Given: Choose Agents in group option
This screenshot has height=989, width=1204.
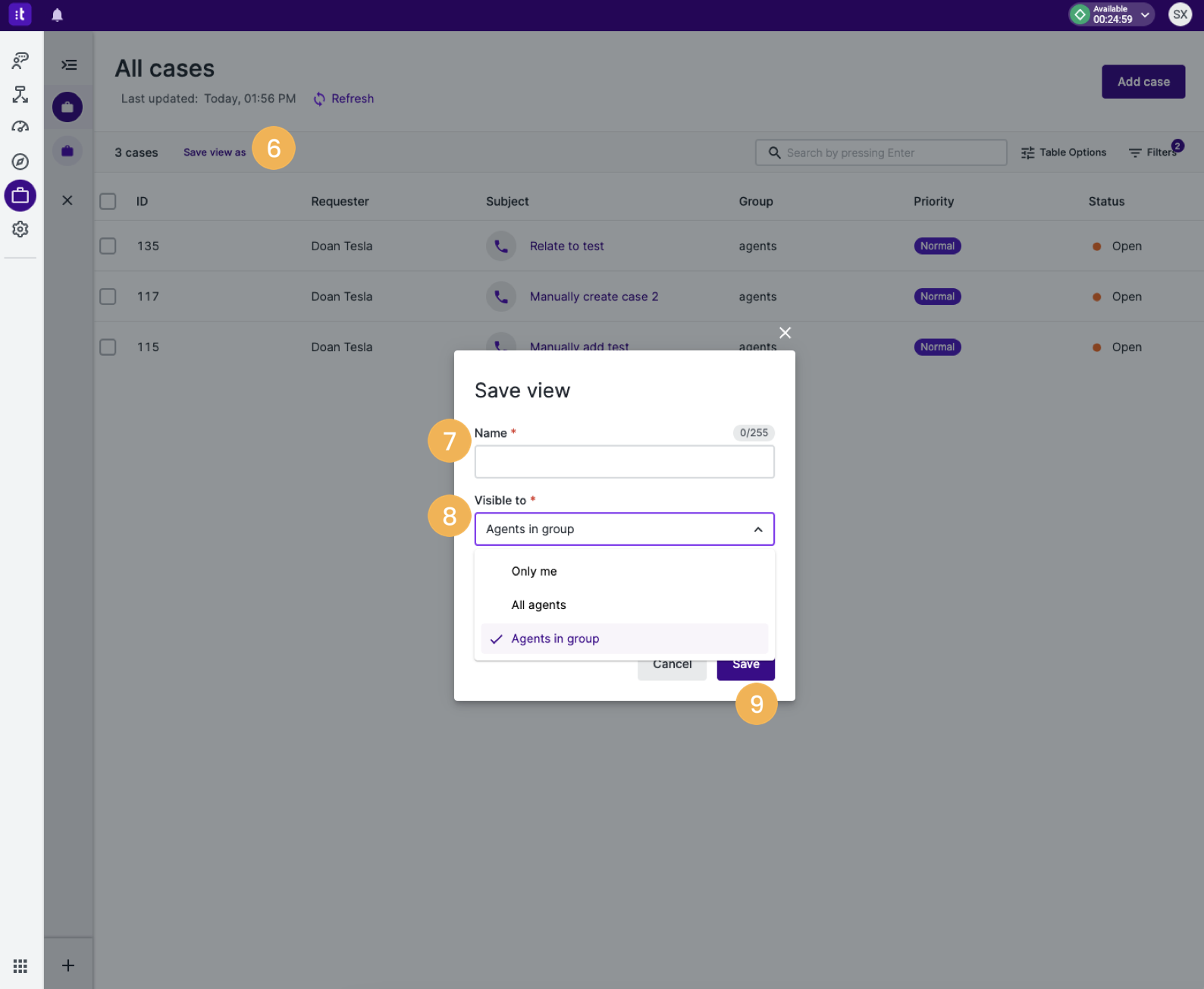Looking at the screenshot, I should pyautogui.click(x=625, y=639).
